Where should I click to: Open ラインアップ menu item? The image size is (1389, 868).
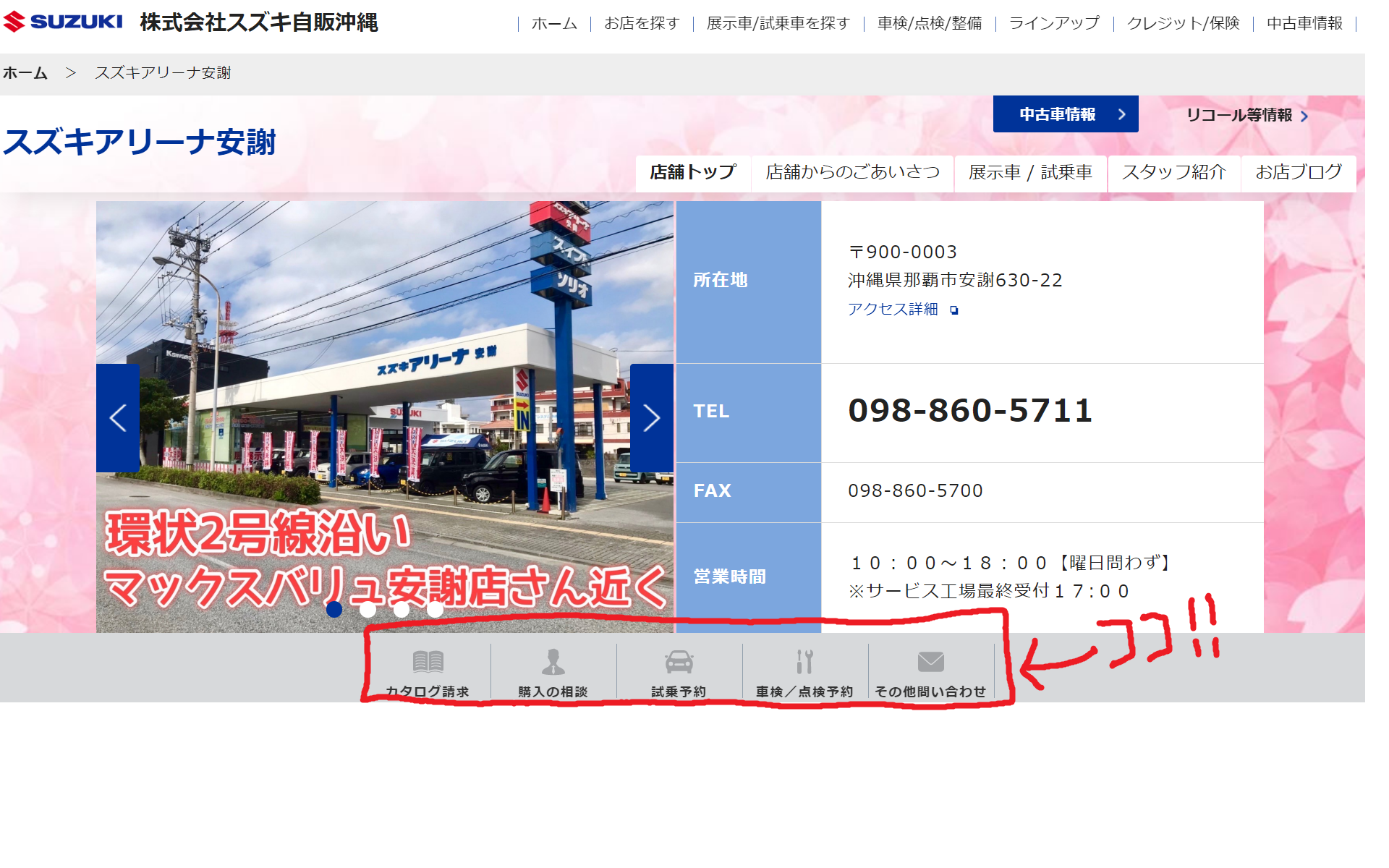click(x=1054, y=23)
